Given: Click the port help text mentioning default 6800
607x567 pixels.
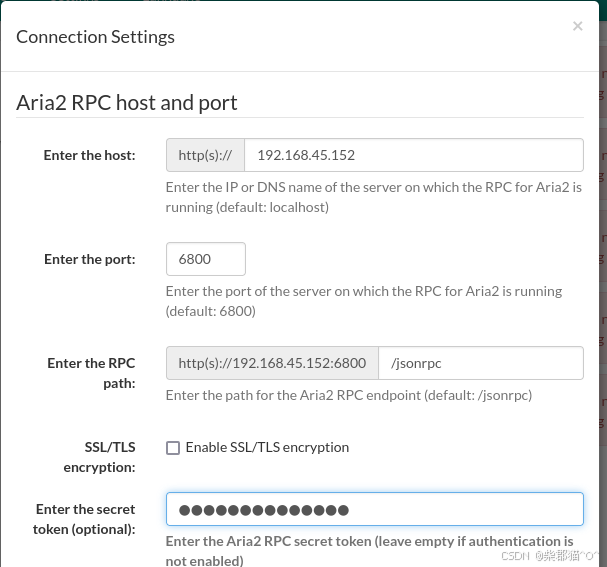Looking at the screenshot, I should (x=364, y=301).
